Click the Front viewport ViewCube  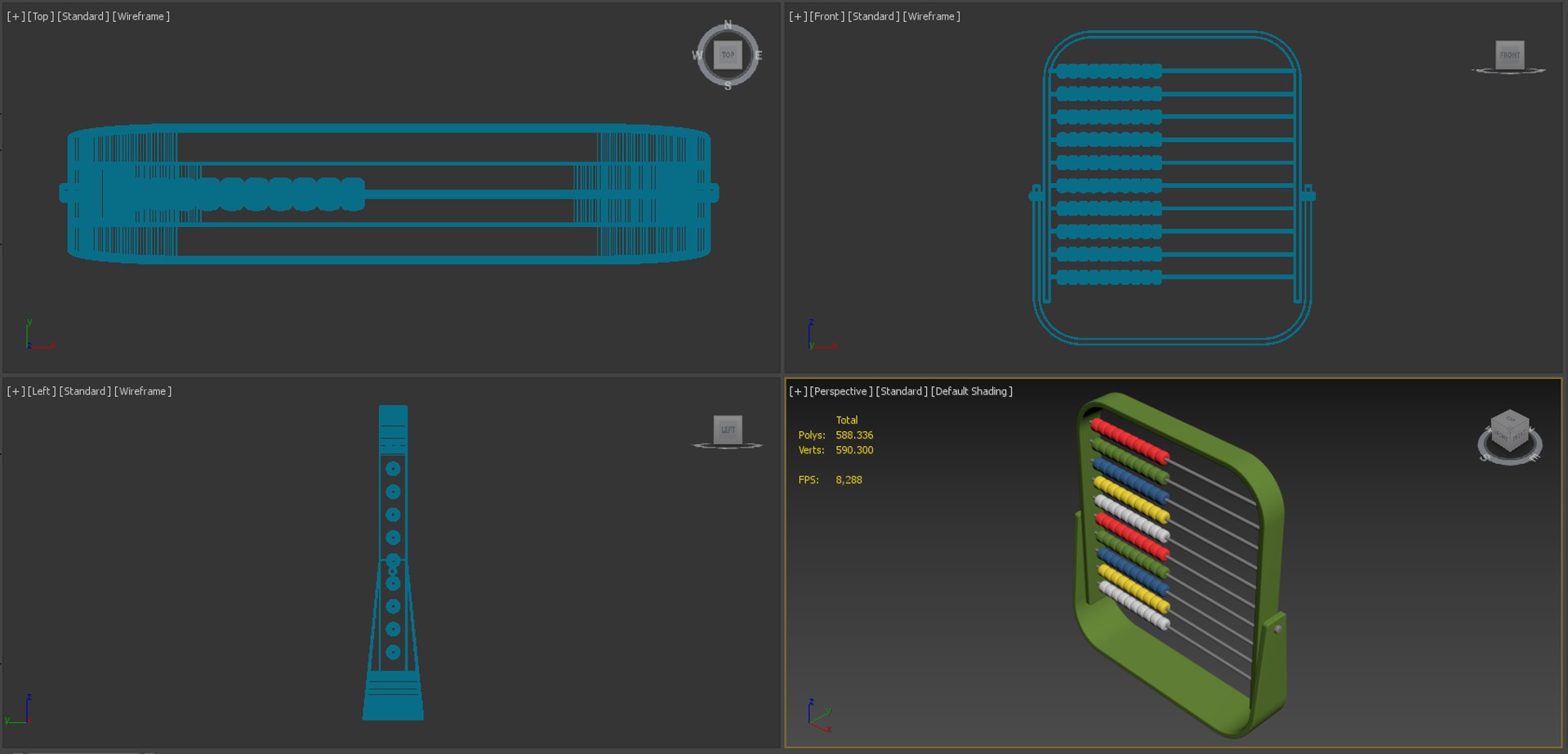coord(1509,55)
